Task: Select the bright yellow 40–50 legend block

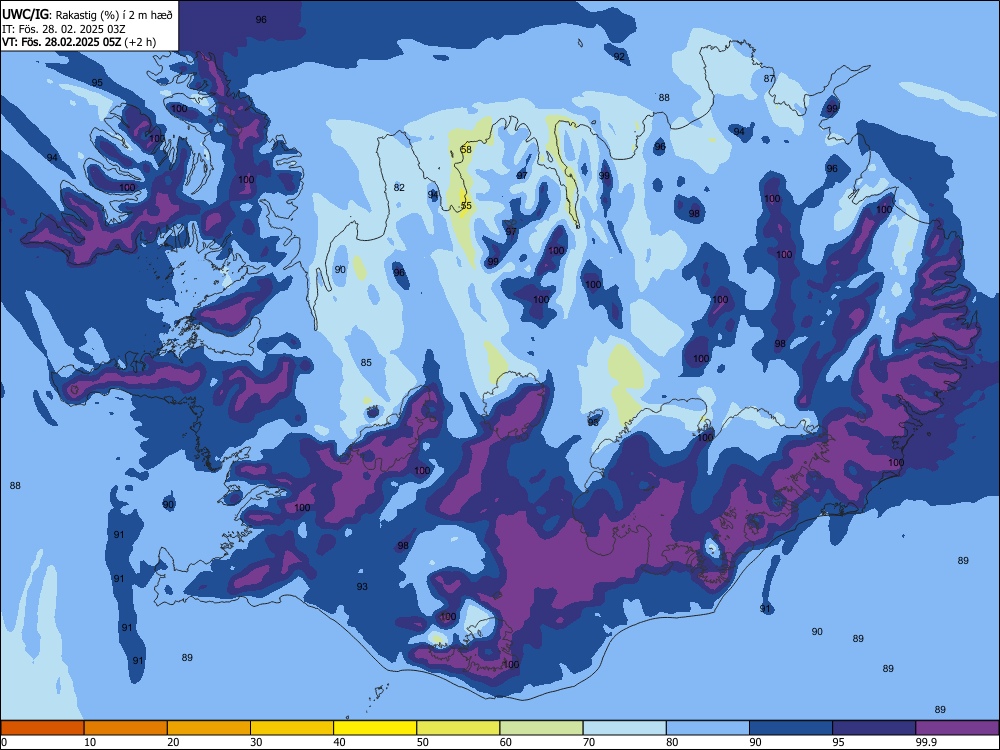Action: tap(375, 728)
